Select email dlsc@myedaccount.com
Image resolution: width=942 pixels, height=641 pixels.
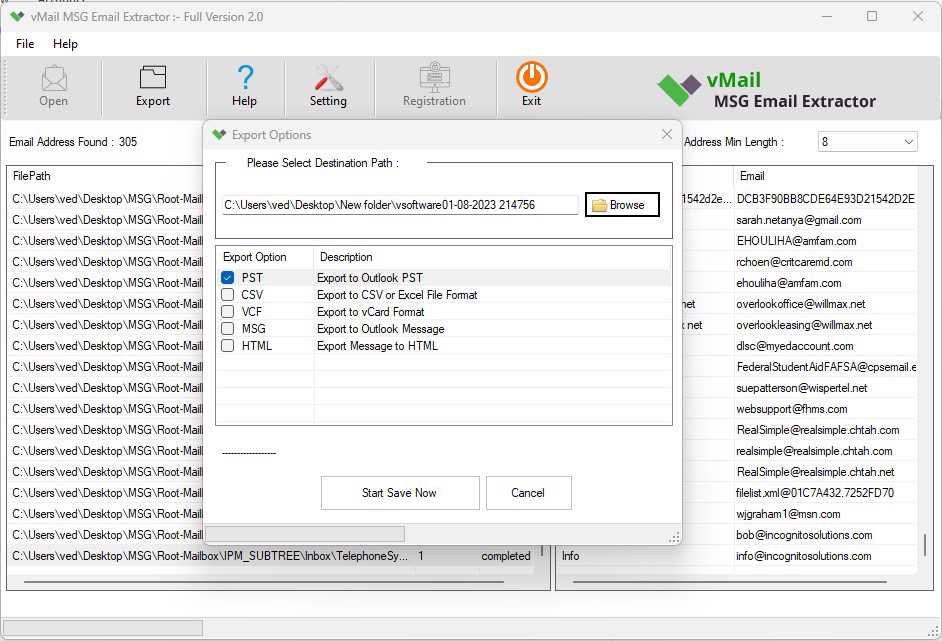(794, 346)
